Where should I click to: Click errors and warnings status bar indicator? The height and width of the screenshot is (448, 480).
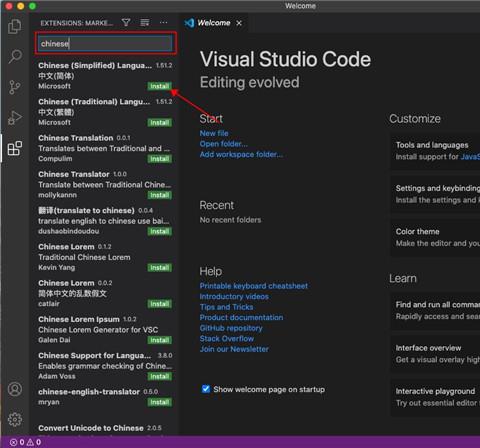[x=26, y=442]
